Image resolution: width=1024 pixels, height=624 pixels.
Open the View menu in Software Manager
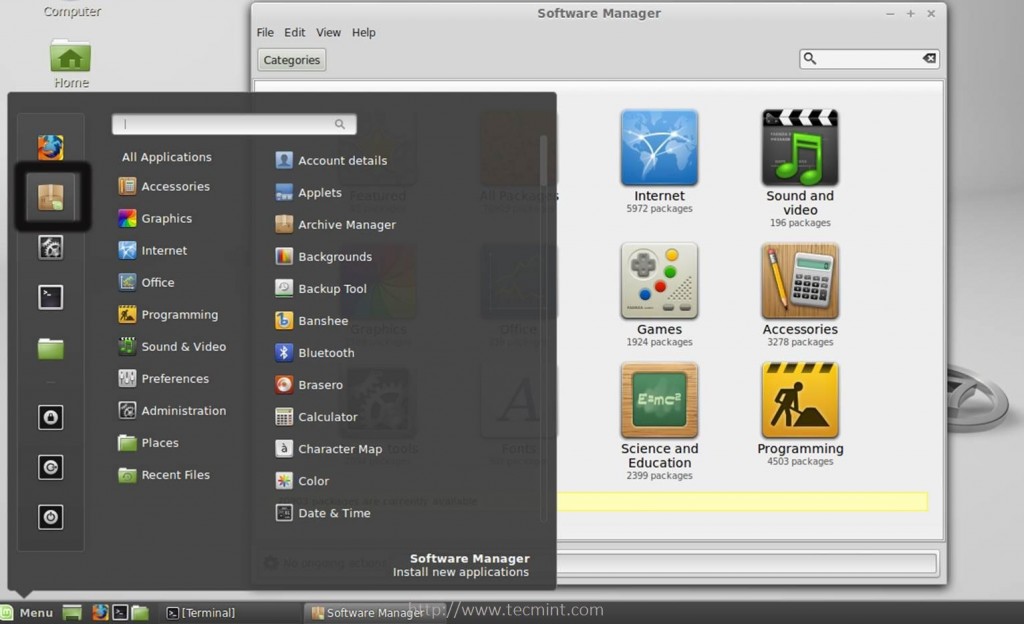pyautogui.click(x=328, y=32)
